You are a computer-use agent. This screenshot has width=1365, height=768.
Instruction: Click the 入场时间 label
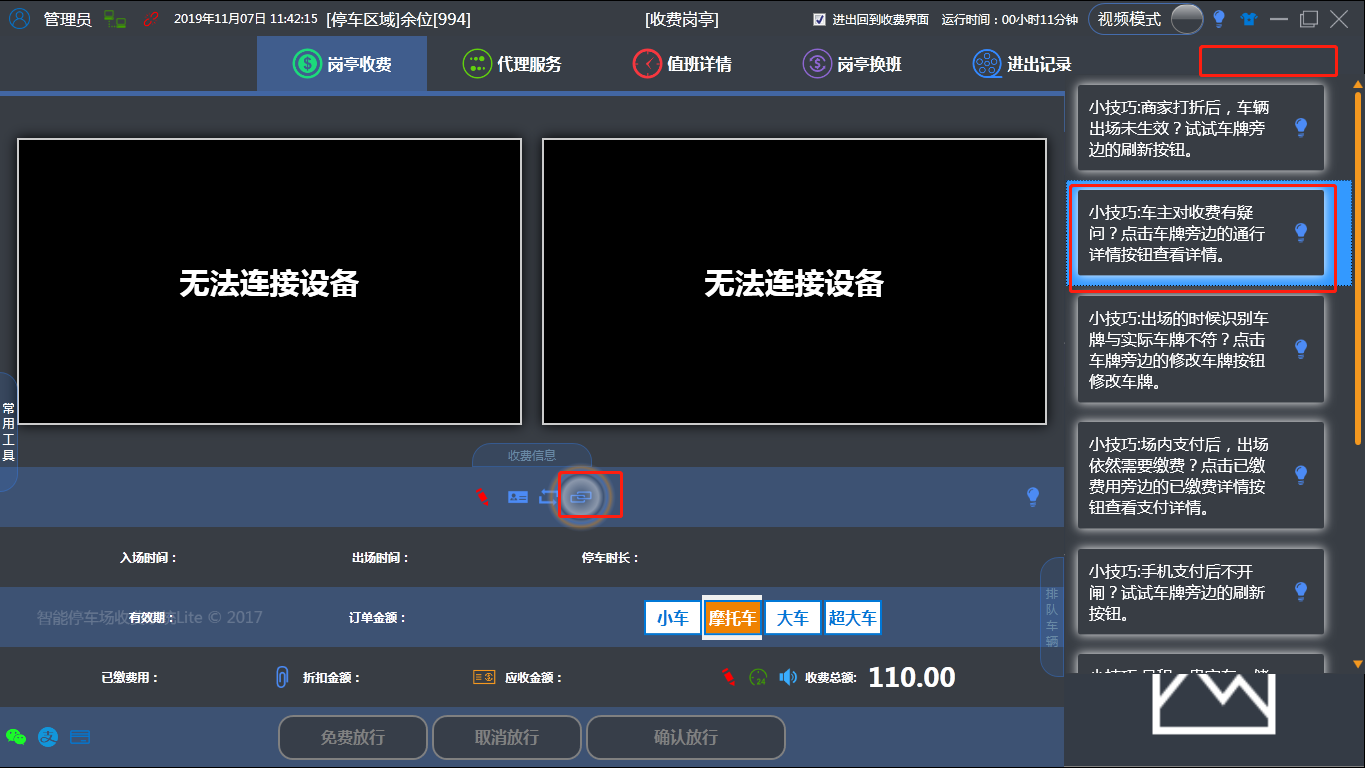pyautogui.click(x=148, y=558)
